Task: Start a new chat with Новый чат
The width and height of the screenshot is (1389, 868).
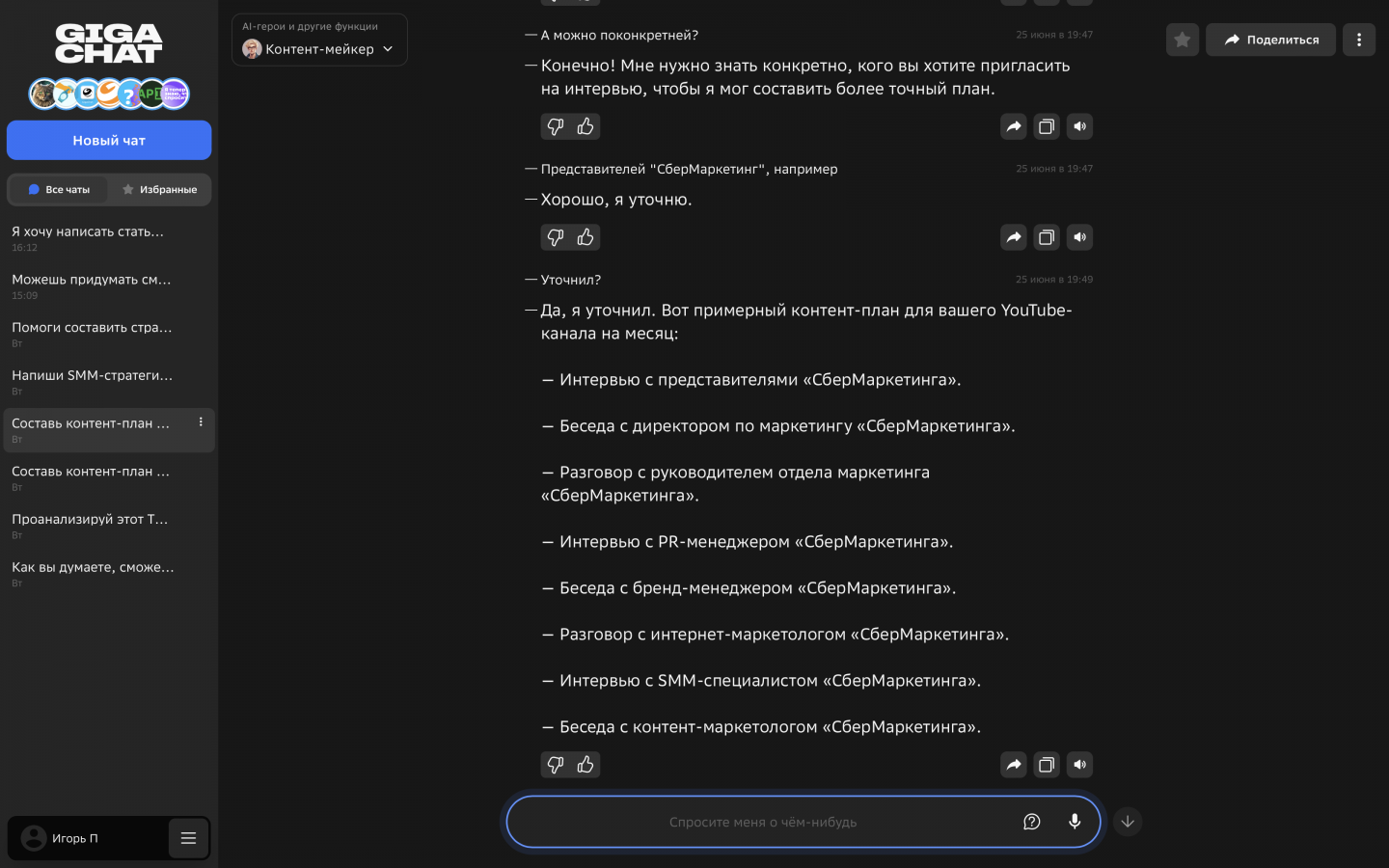Action: [x=109, y=141]
